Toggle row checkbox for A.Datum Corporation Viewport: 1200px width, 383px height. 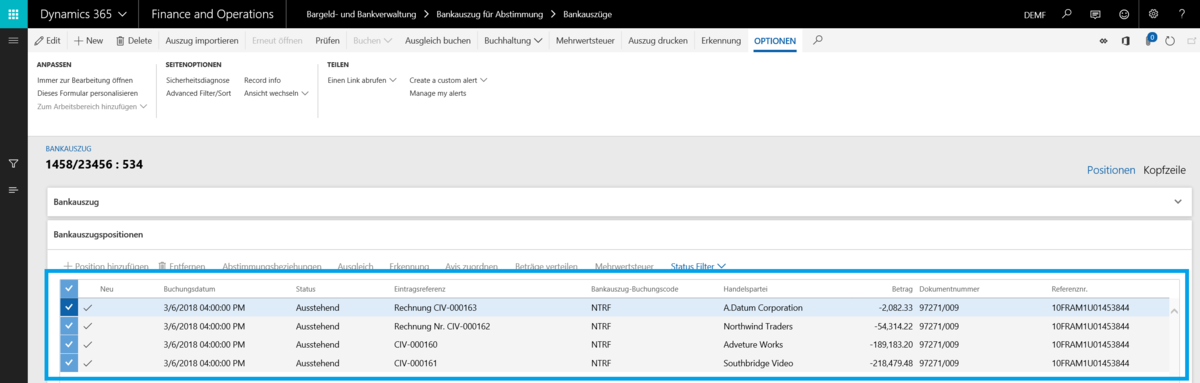pos(68,308)
